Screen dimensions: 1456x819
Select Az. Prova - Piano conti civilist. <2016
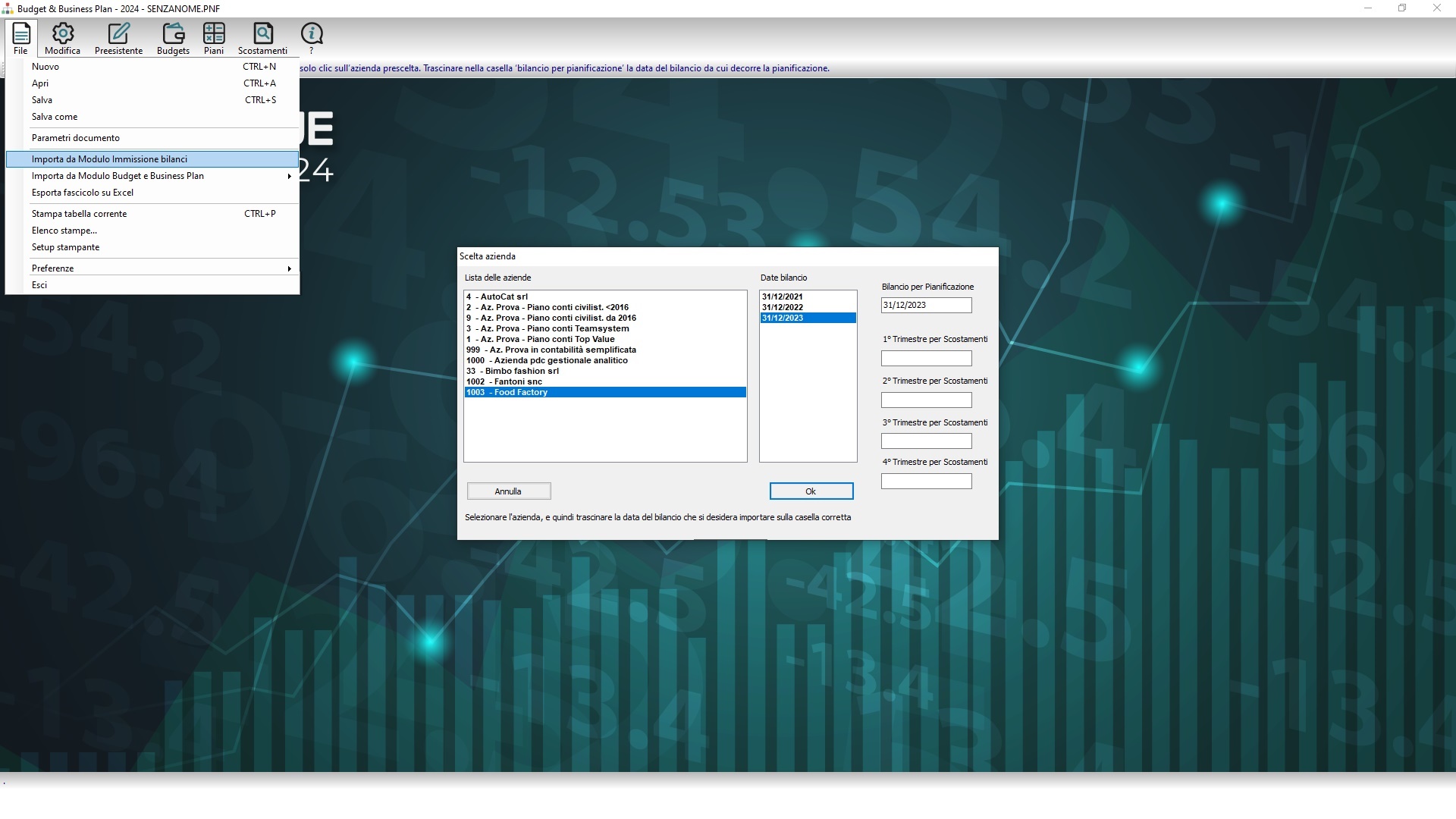coord(605,307)
